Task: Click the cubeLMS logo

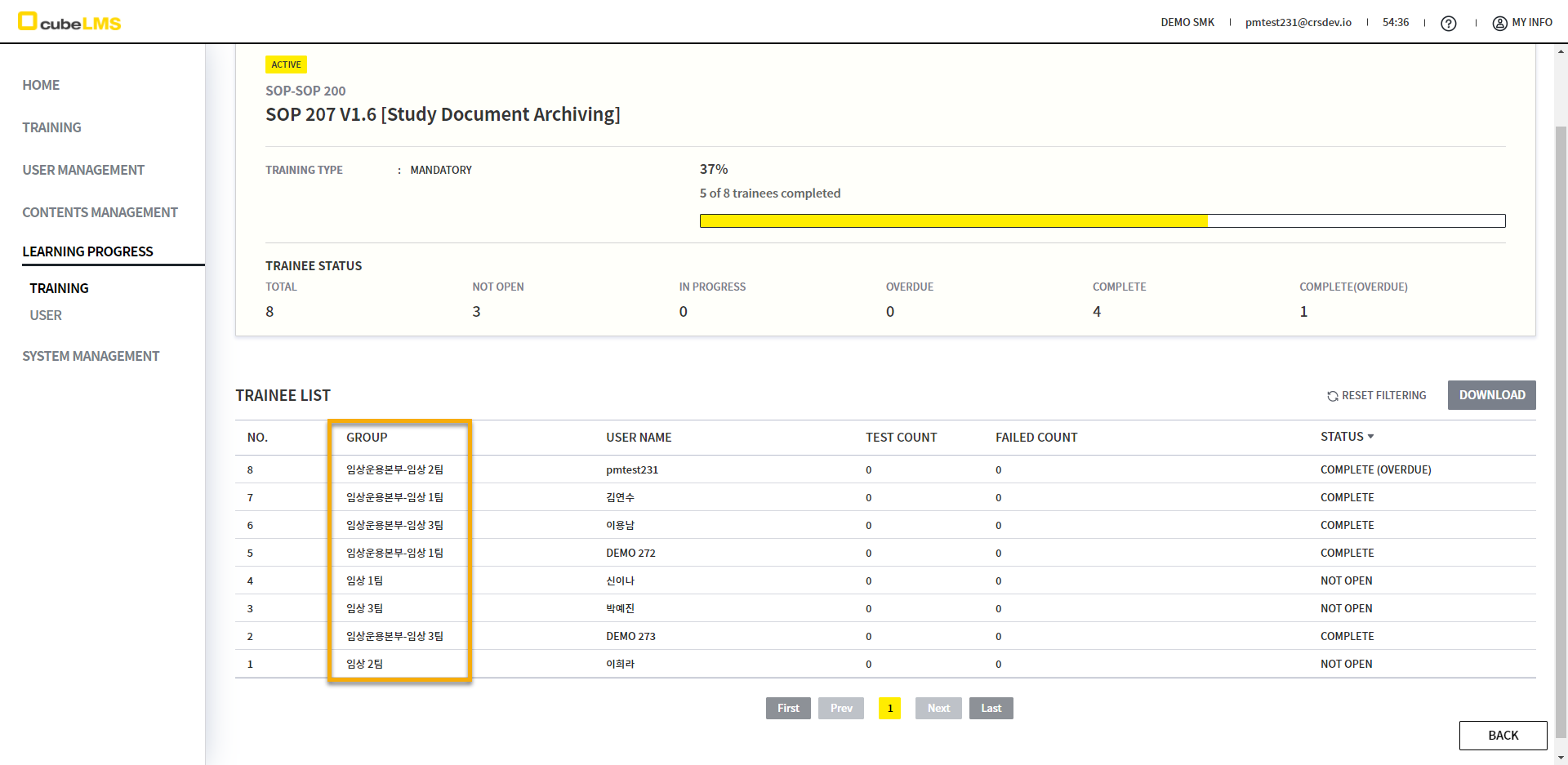Action: [69, 22]
